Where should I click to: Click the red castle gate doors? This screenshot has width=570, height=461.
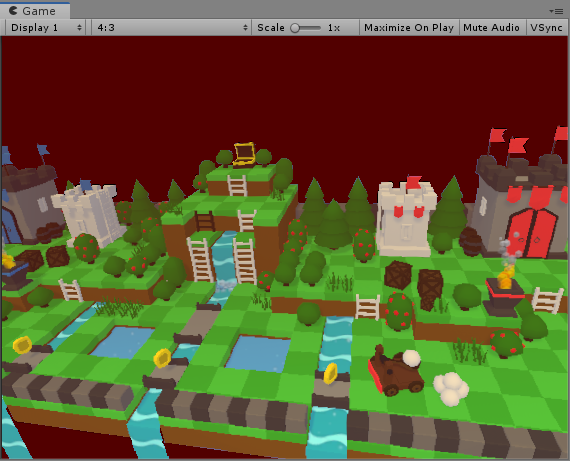pyautogui.click(x=532, y=233)
